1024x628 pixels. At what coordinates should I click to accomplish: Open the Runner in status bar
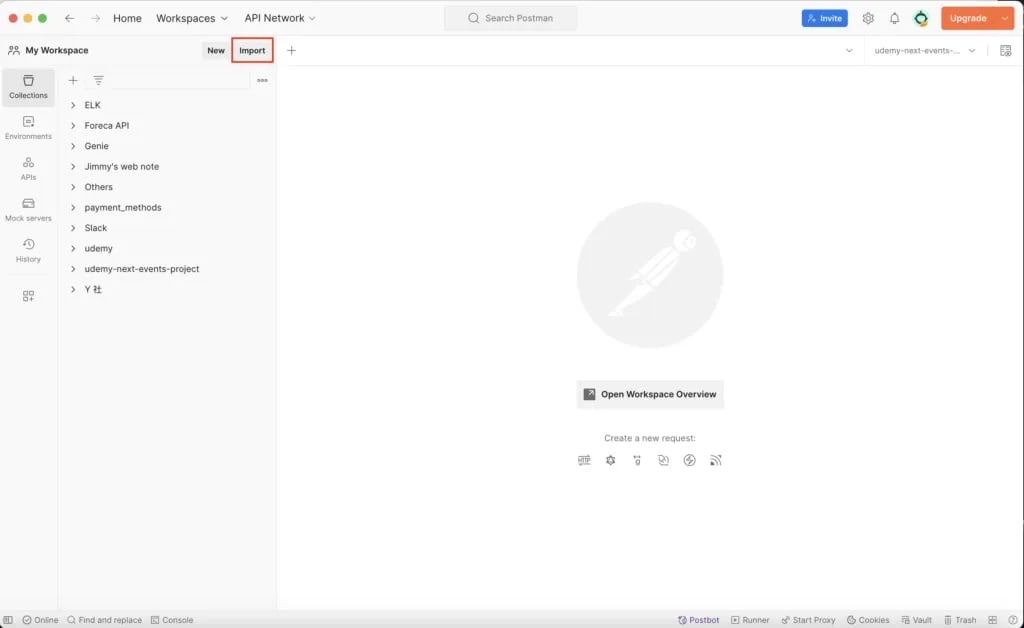[750, 620]
